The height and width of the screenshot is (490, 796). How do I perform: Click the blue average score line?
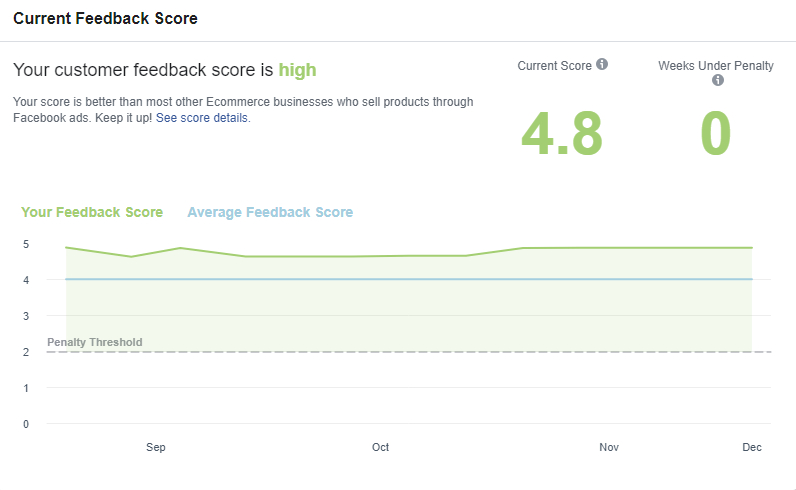pos(400,279)
